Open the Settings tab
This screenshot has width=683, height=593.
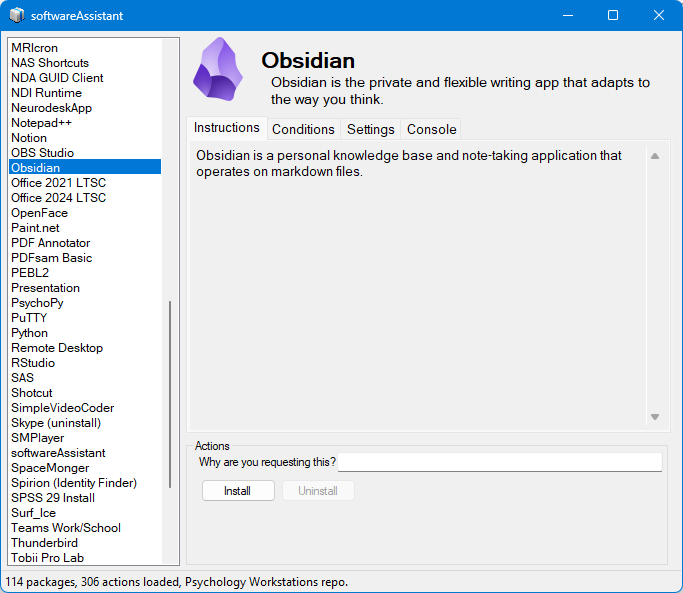371,129
